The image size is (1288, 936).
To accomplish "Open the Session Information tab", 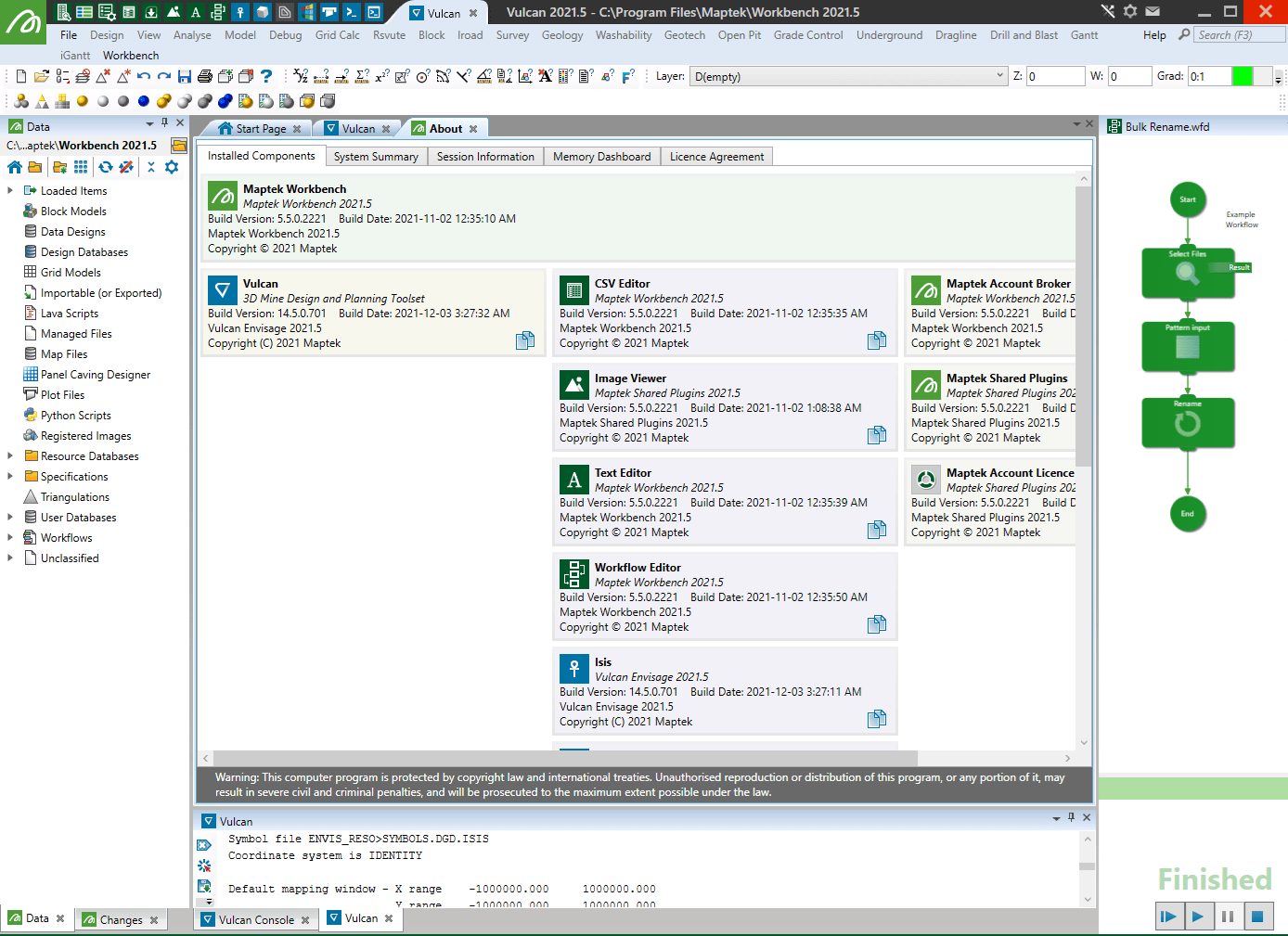I will pyautogui.click(x=485, y=157).
